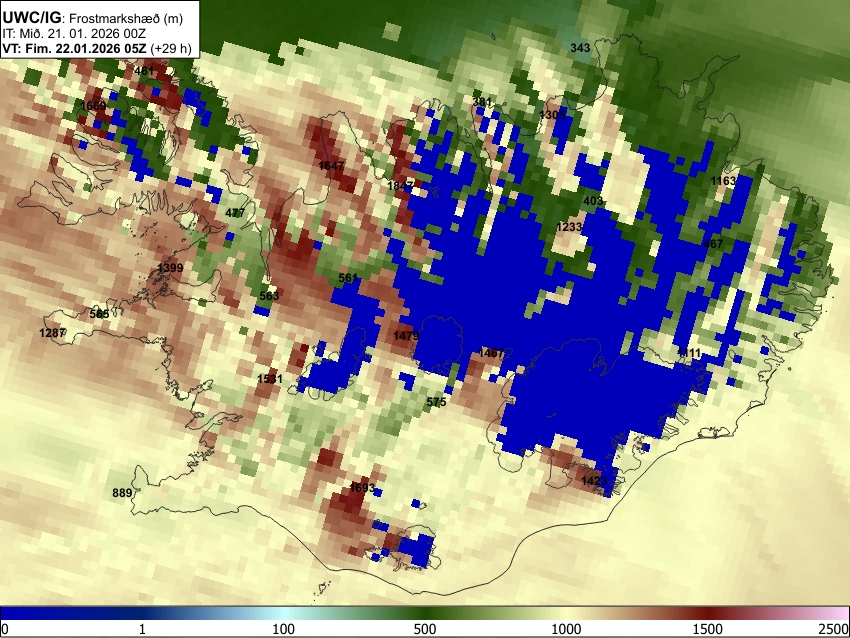Click the 1669 value label on map

click(93, 105)
